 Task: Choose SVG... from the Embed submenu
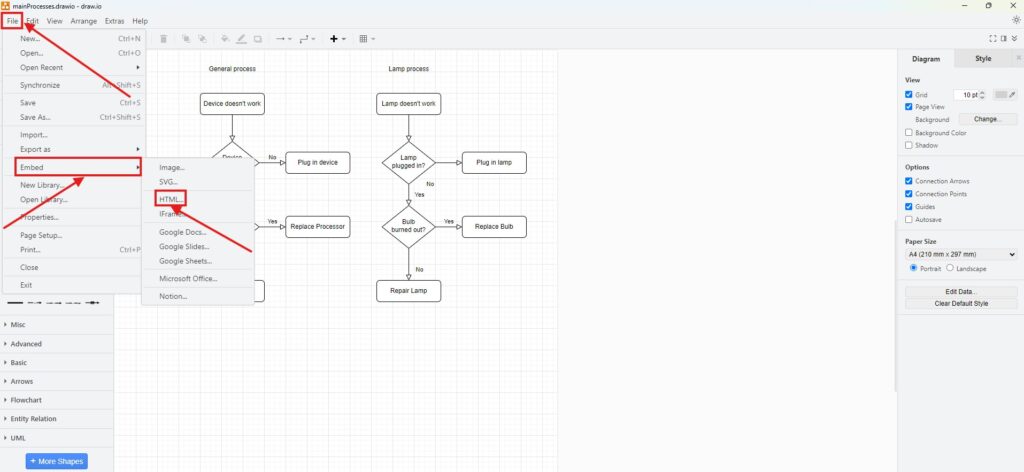[x=197, y=182]
